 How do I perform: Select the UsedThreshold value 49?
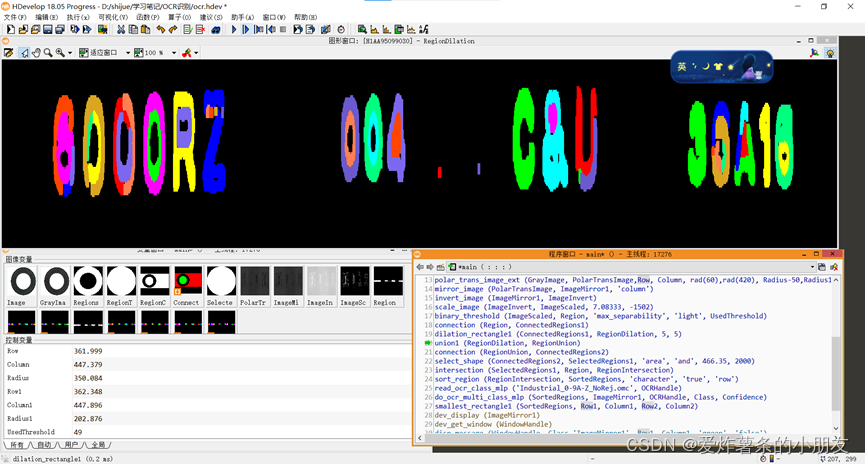click(x=78, y=432)
